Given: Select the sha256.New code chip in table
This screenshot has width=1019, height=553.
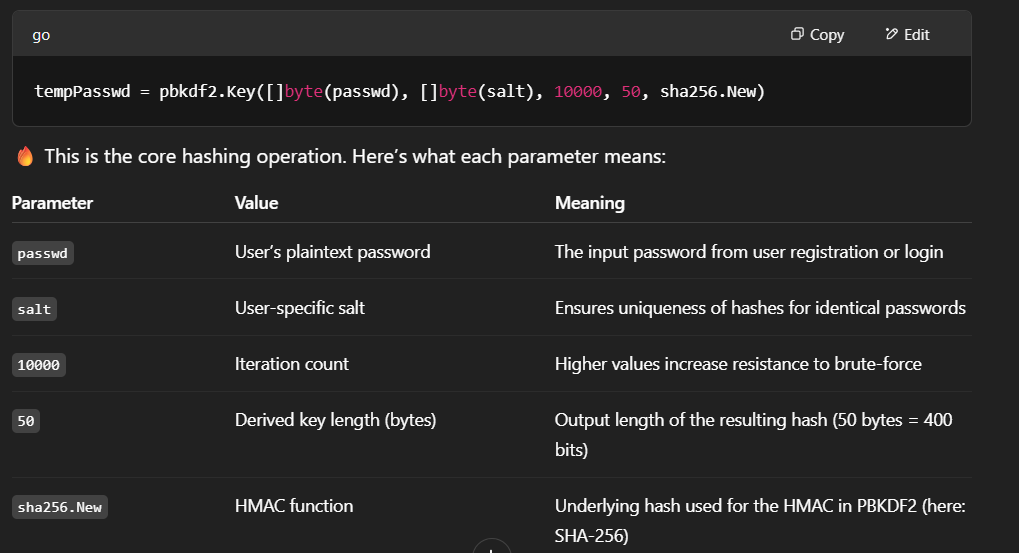Looking at the screenshot, I should point(60,507).
